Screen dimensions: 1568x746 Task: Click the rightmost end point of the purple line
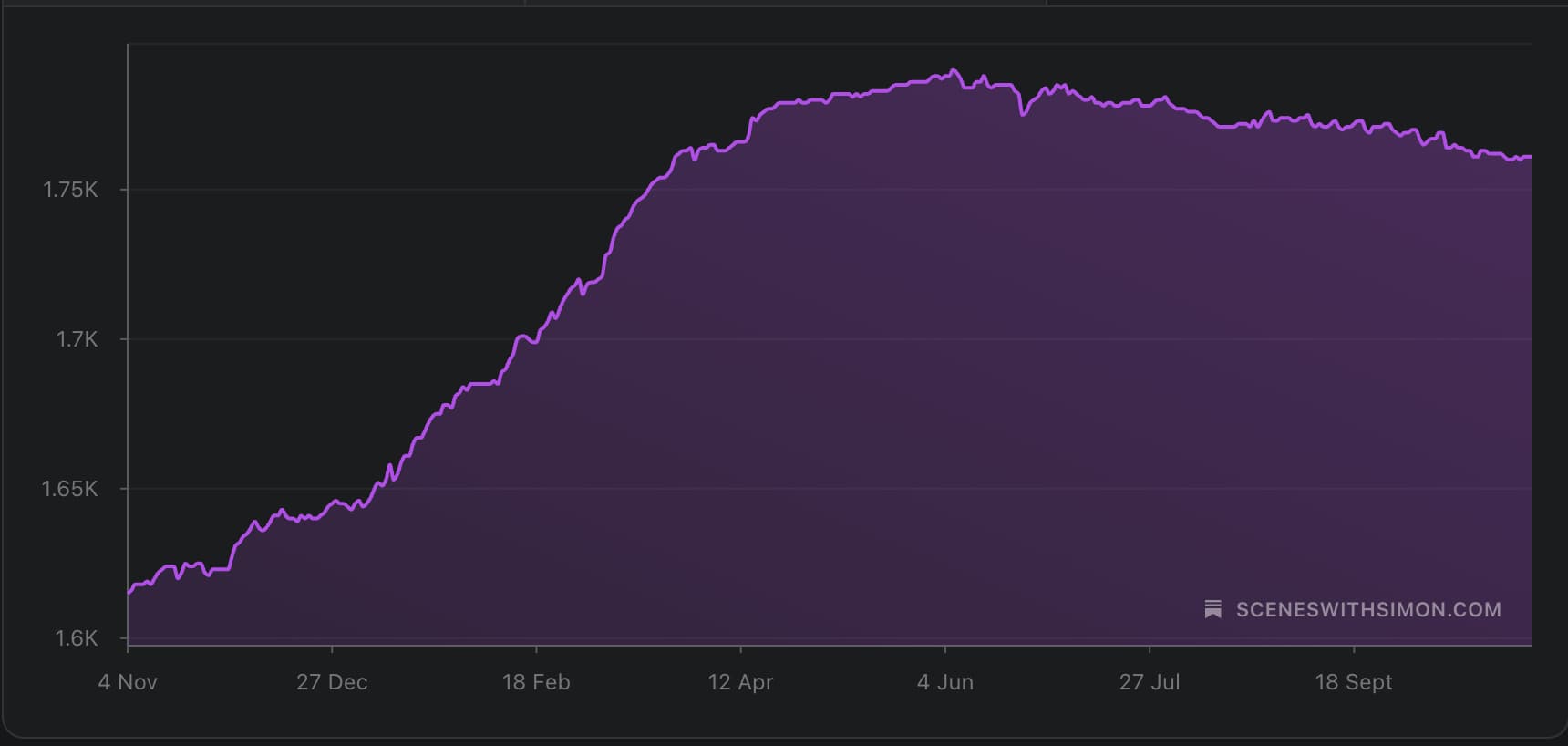point(1529,157)
